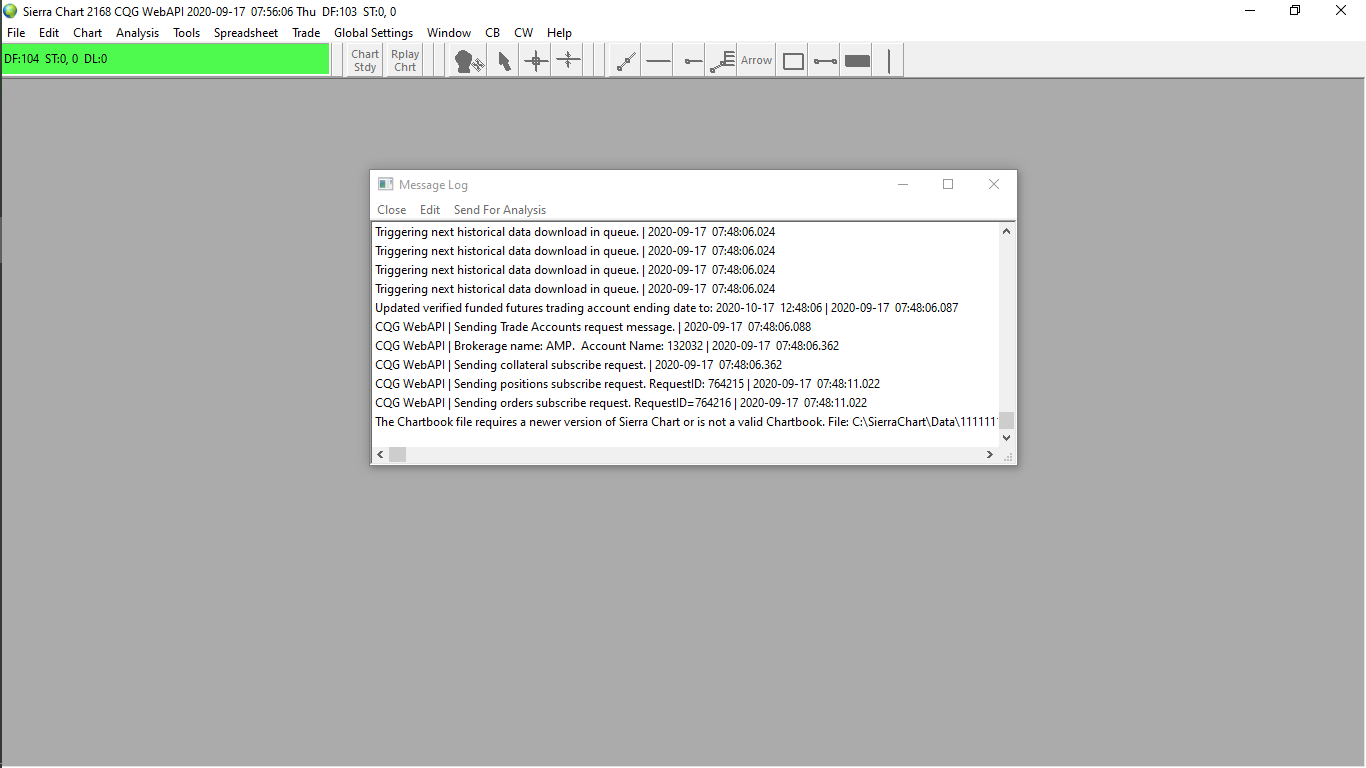Open the Chart Studies toolbar button
The height and width of the screenshot is (768, 1366).
coord(365,61)
